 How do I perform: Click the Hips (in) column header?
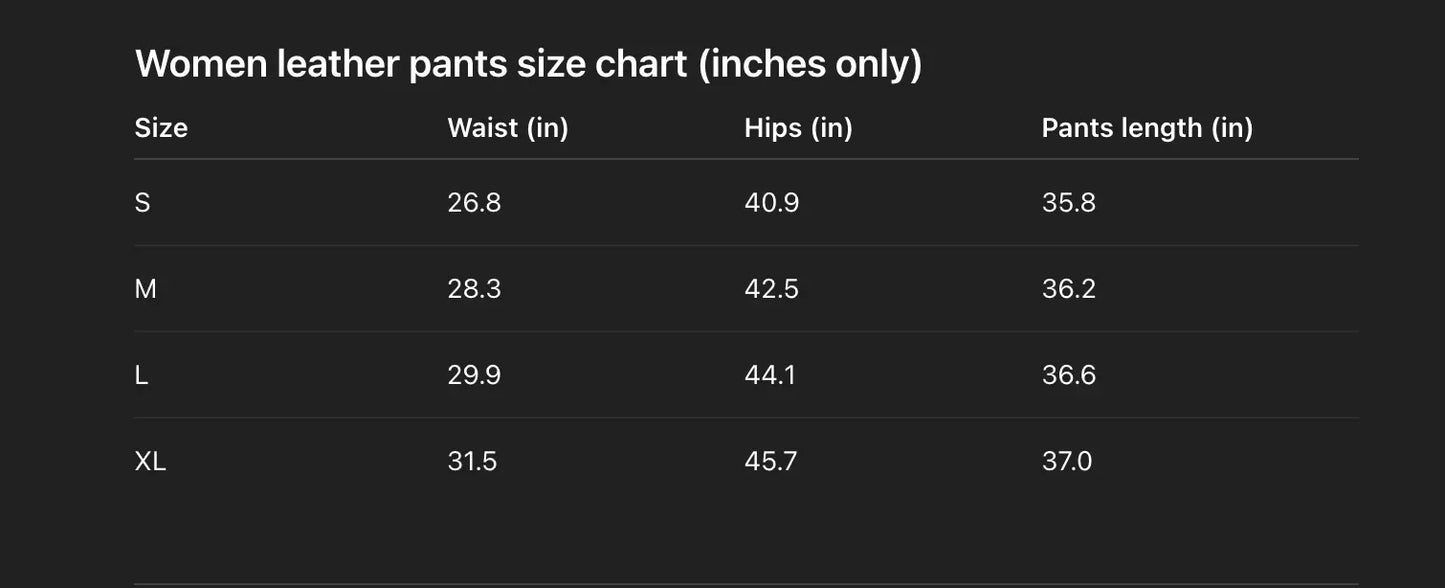tap(798, 128)
